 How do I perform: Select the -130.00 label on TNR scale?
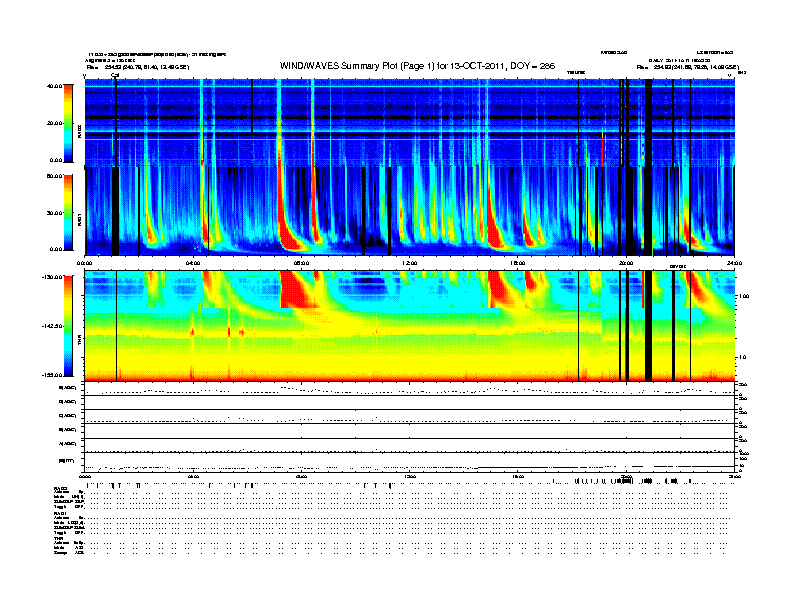tap(53, 277)
